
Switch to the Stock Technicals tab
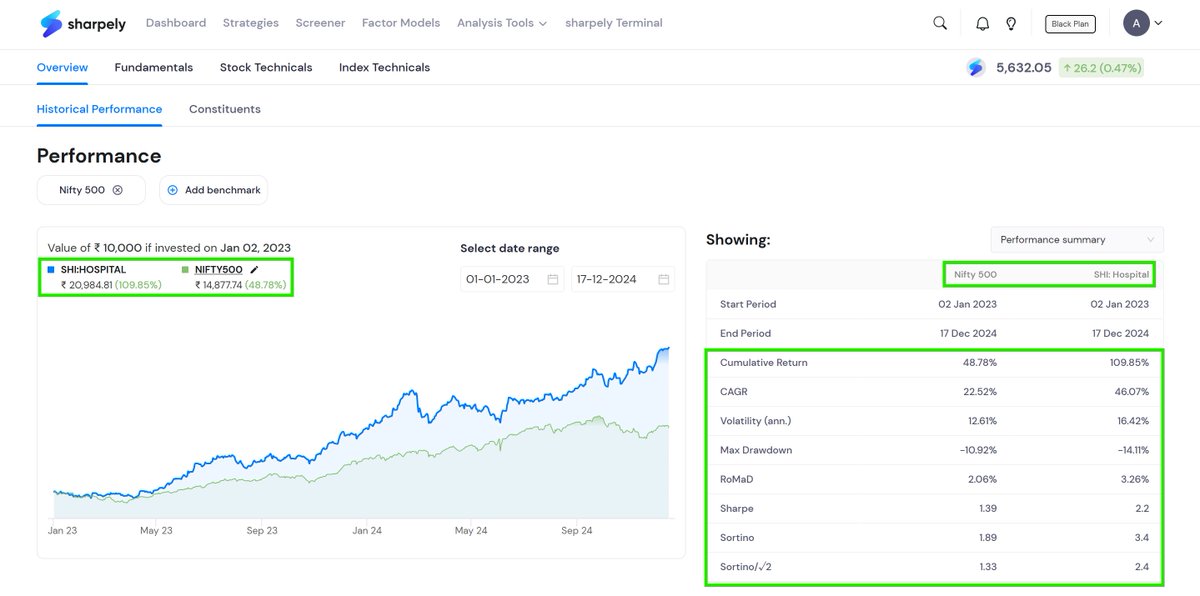[x=266, y=67]
